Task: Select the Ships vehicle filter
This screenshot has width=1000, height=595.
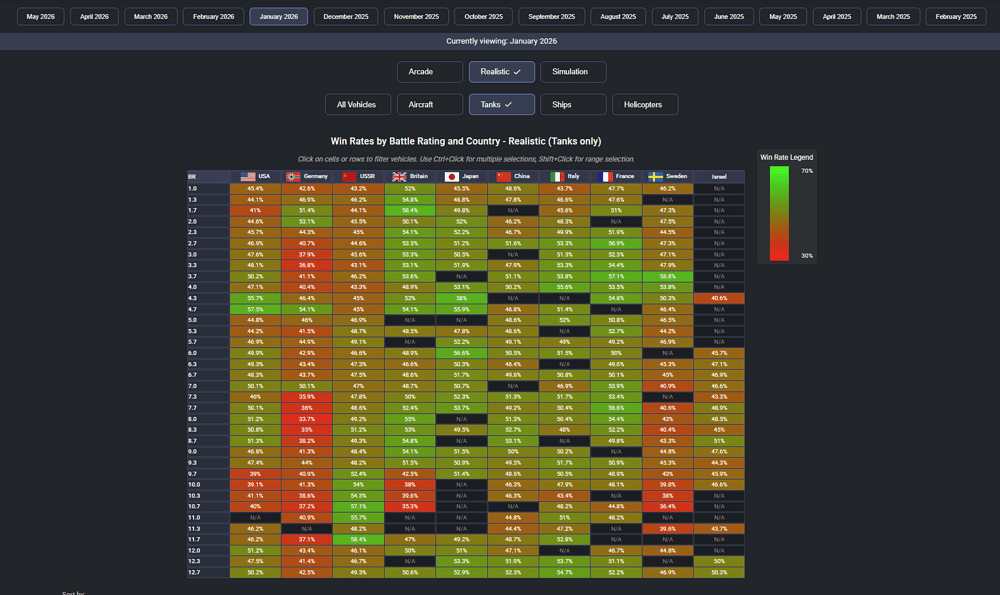Action: coord(573,105)
